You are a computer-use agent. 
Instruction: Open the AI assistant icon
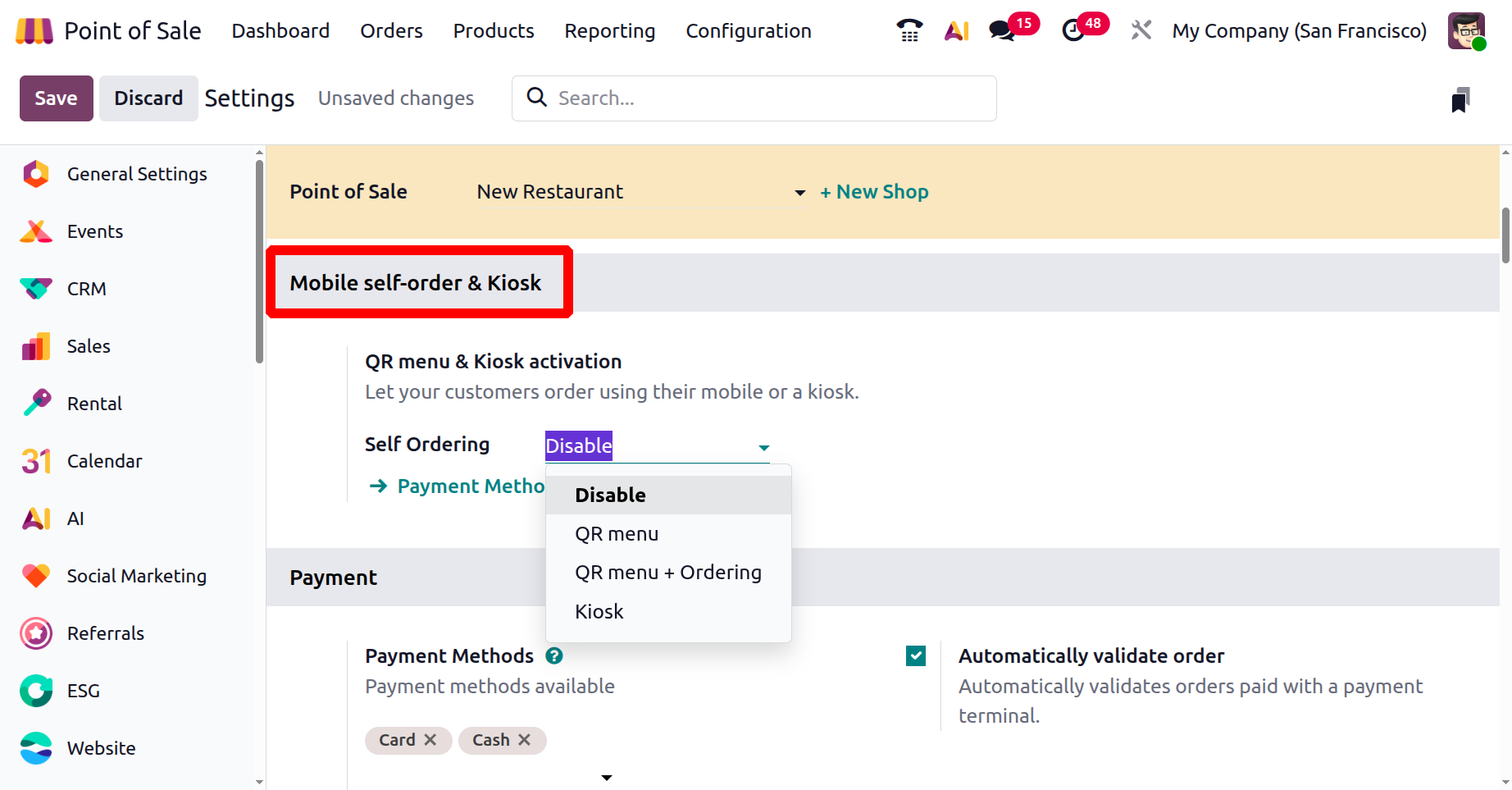(x=956, y=30)
